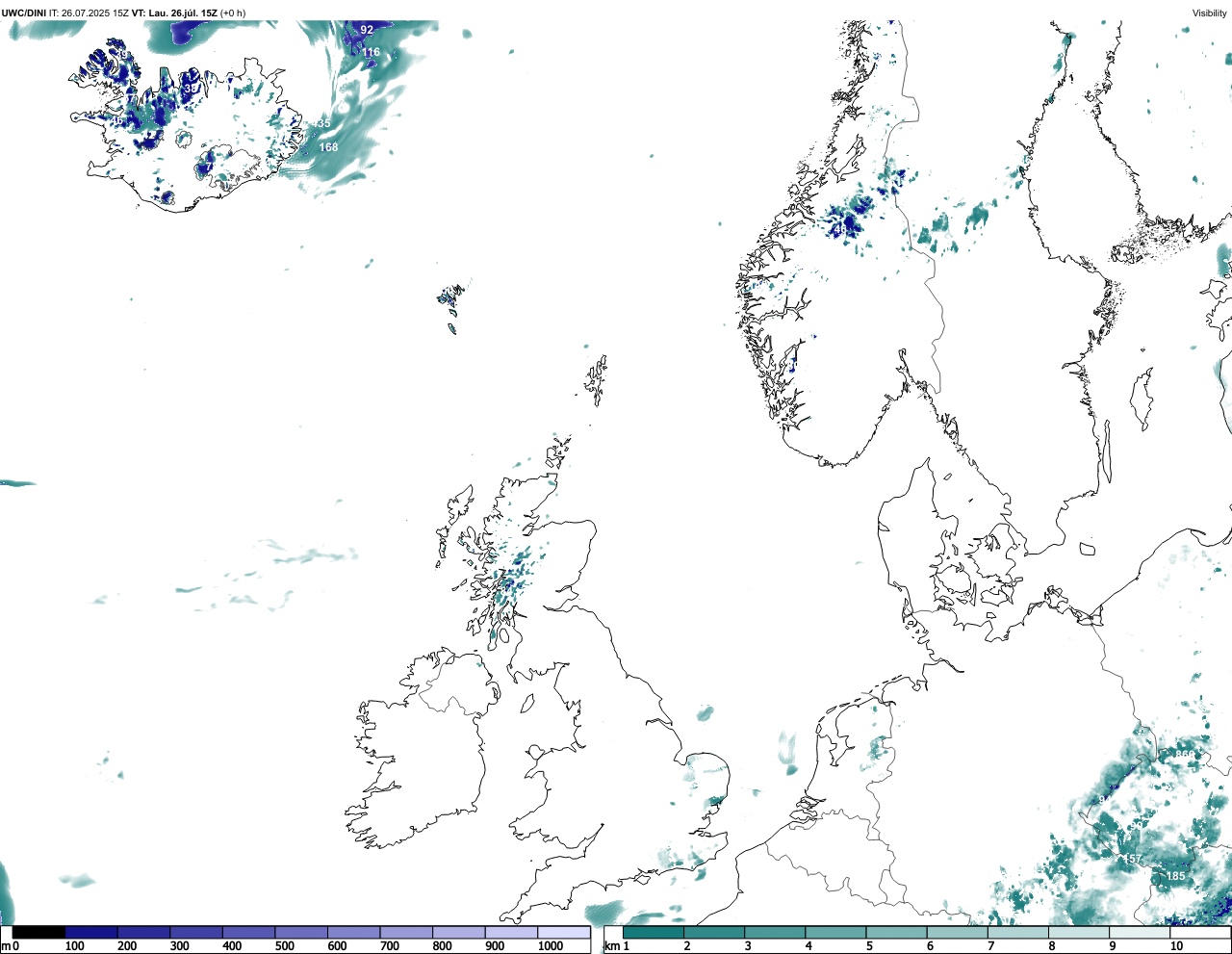Click the '116' visibility value near Iceland
1232x954 pixels.
tap(371, 53)
